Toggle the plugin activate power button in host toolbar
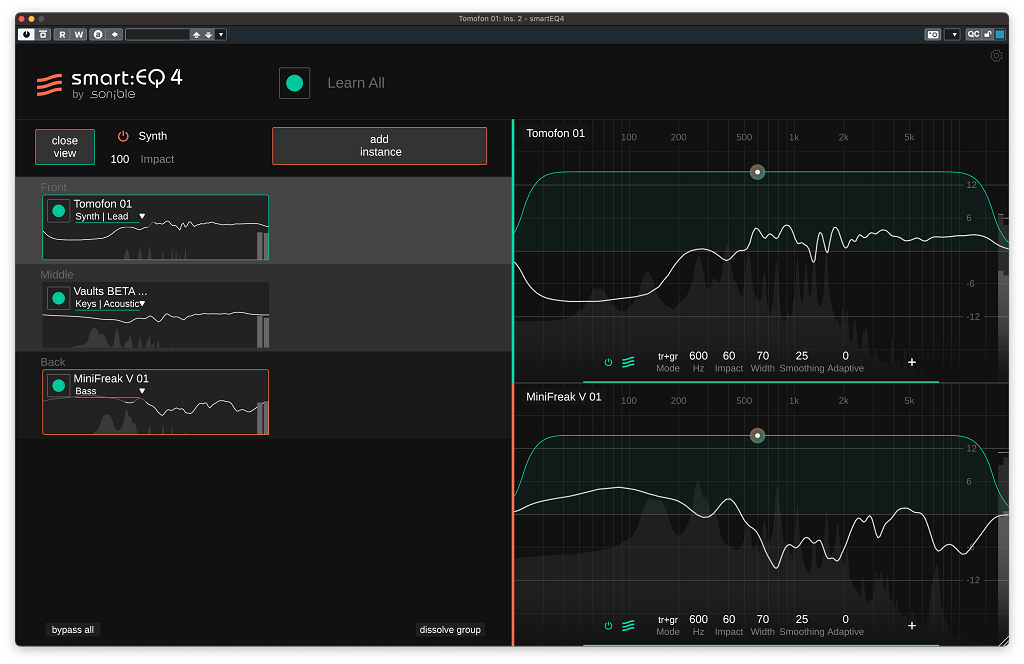 click(26, 35)
